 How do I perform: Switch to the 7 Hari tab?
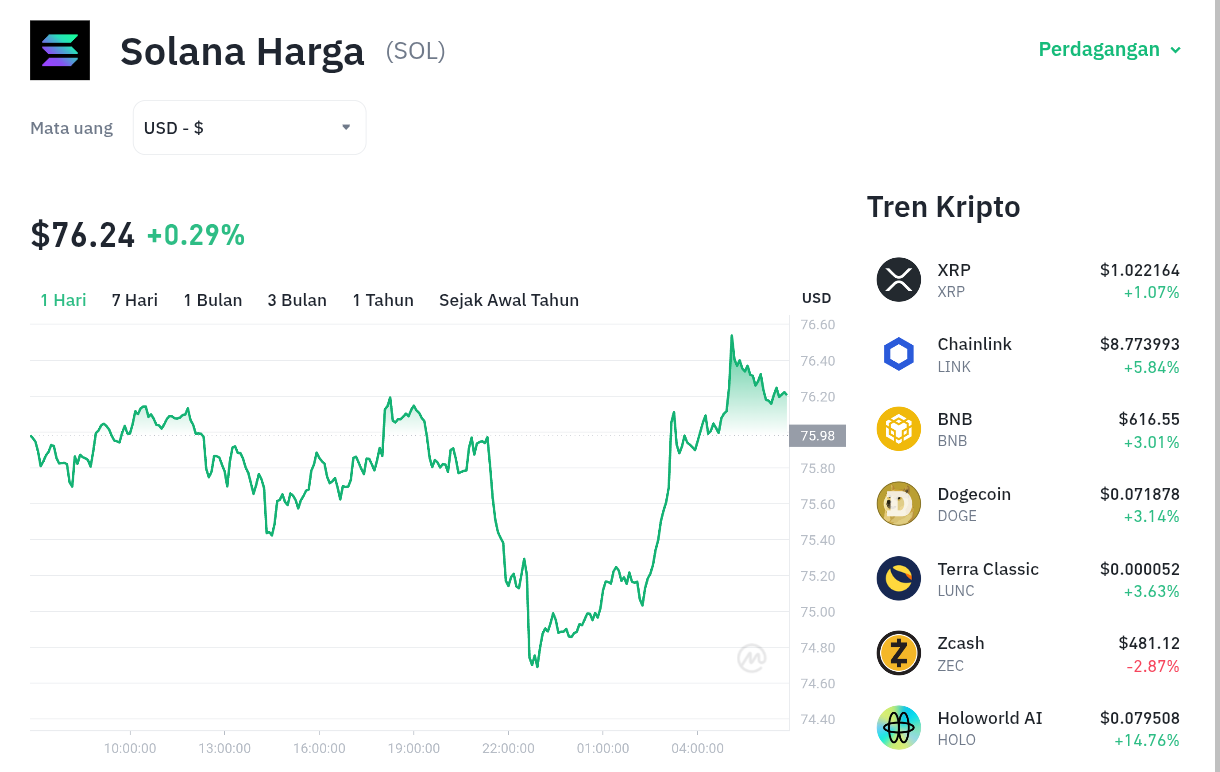135,300
